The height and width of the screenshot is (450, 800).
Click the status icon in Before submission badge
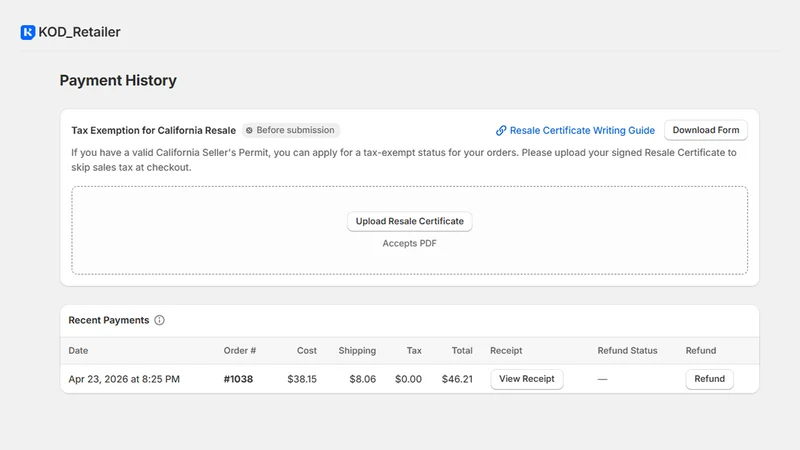coord(249,131)
